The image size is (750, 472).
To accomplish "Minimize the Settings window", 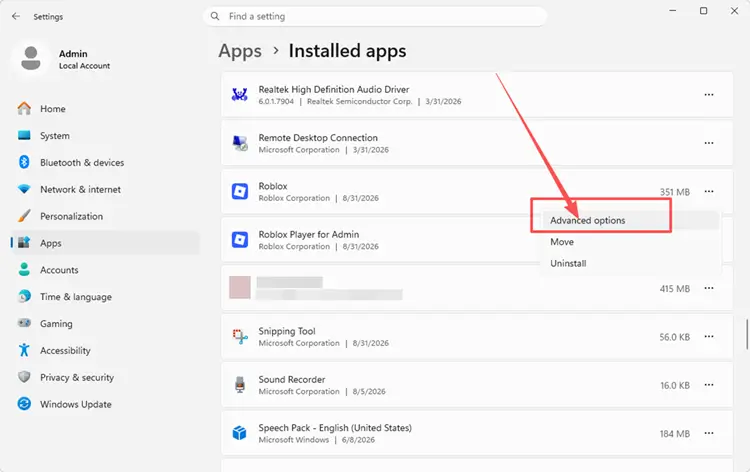I will click(x=673, y=11).
